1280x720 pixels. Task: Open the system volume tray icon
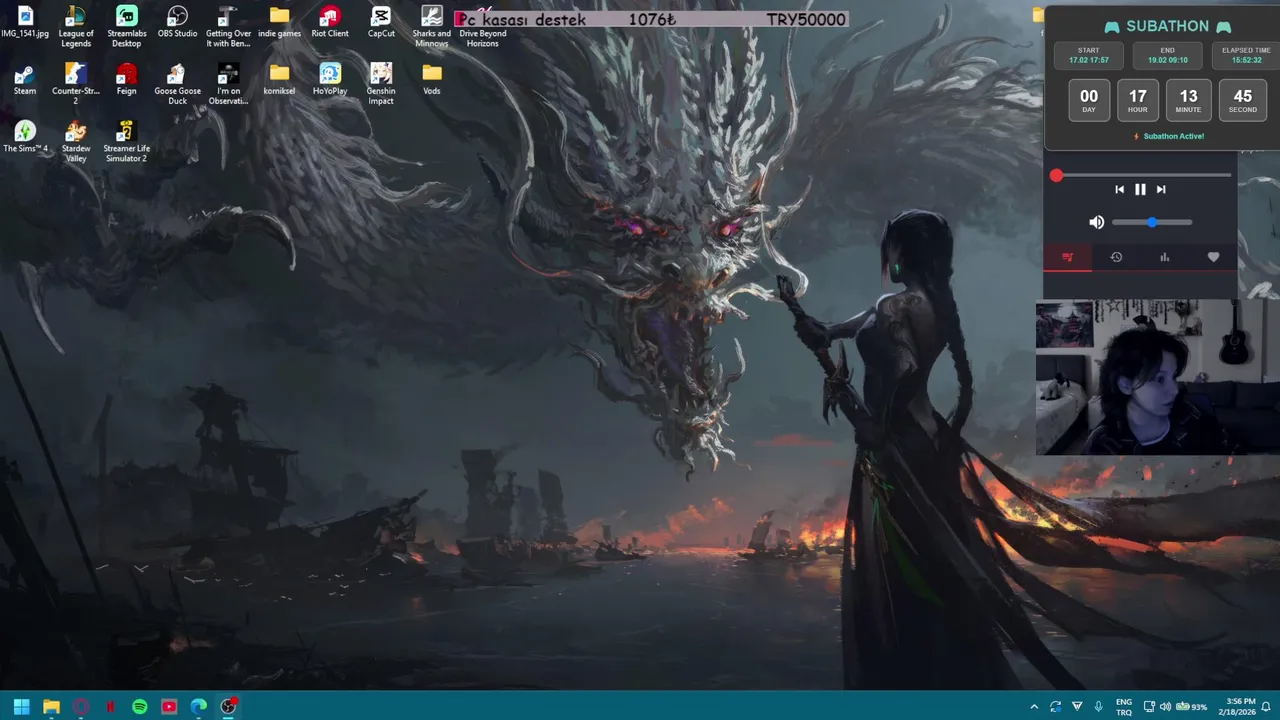(x=1165, y=706)
